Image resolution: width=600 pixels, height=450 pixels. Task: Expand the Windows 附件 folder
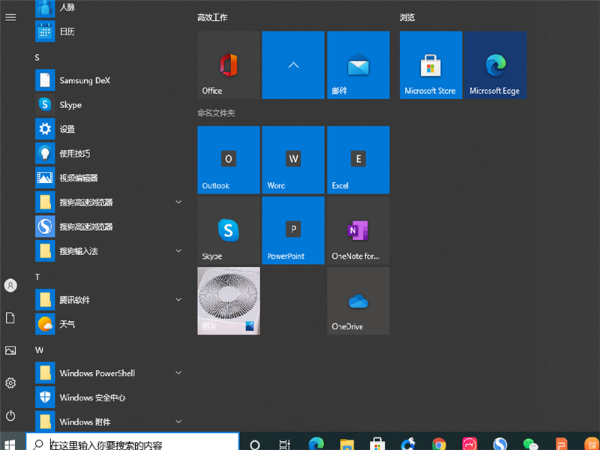[x=109, y=422]
